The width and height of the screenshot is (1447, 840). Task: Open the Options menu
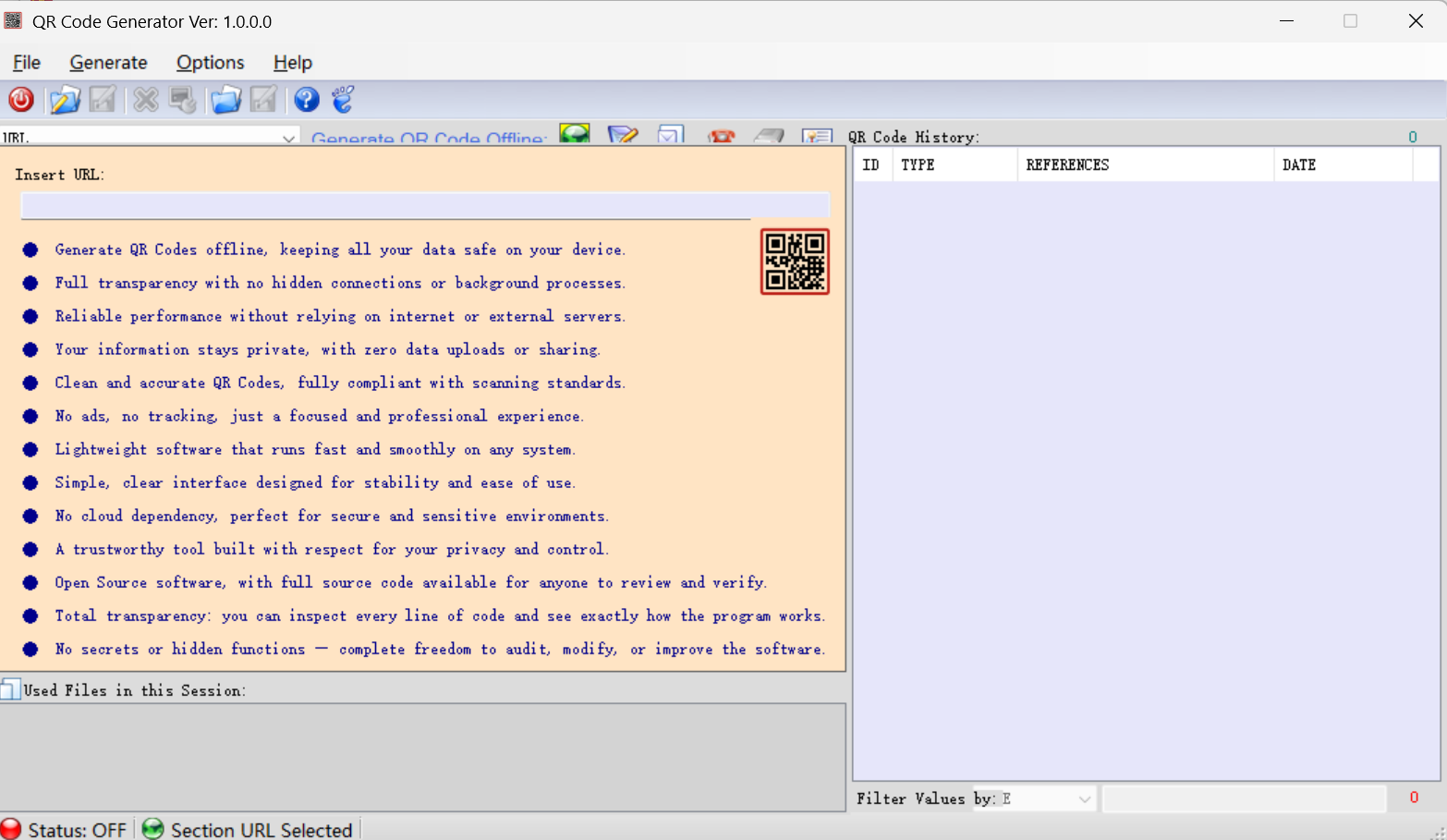pyautogui.click(x=210, y=62)
